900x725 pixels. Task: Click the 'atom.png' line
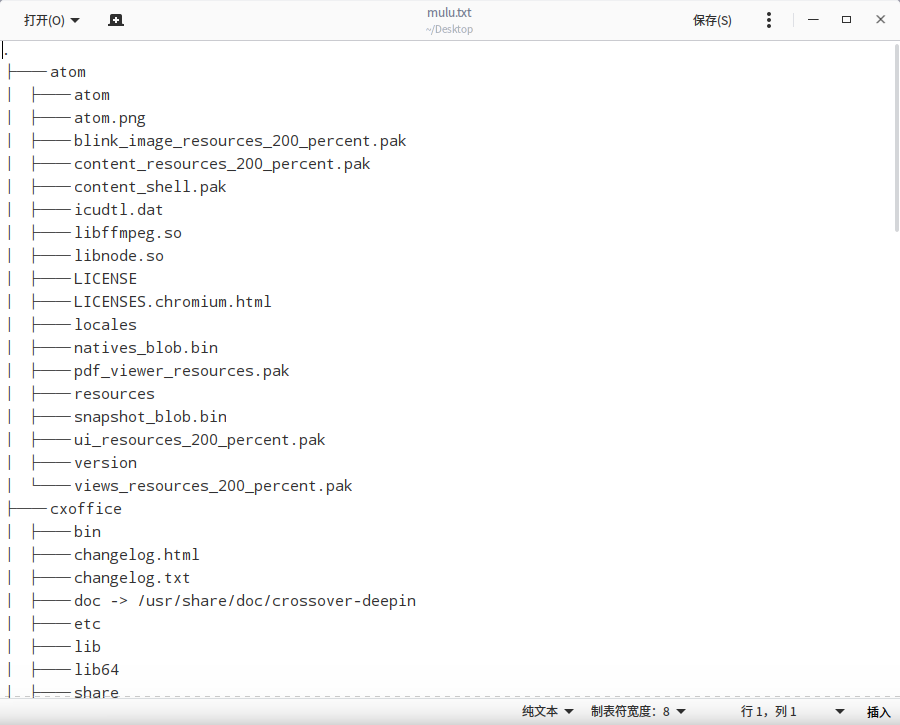coord(110,118)
